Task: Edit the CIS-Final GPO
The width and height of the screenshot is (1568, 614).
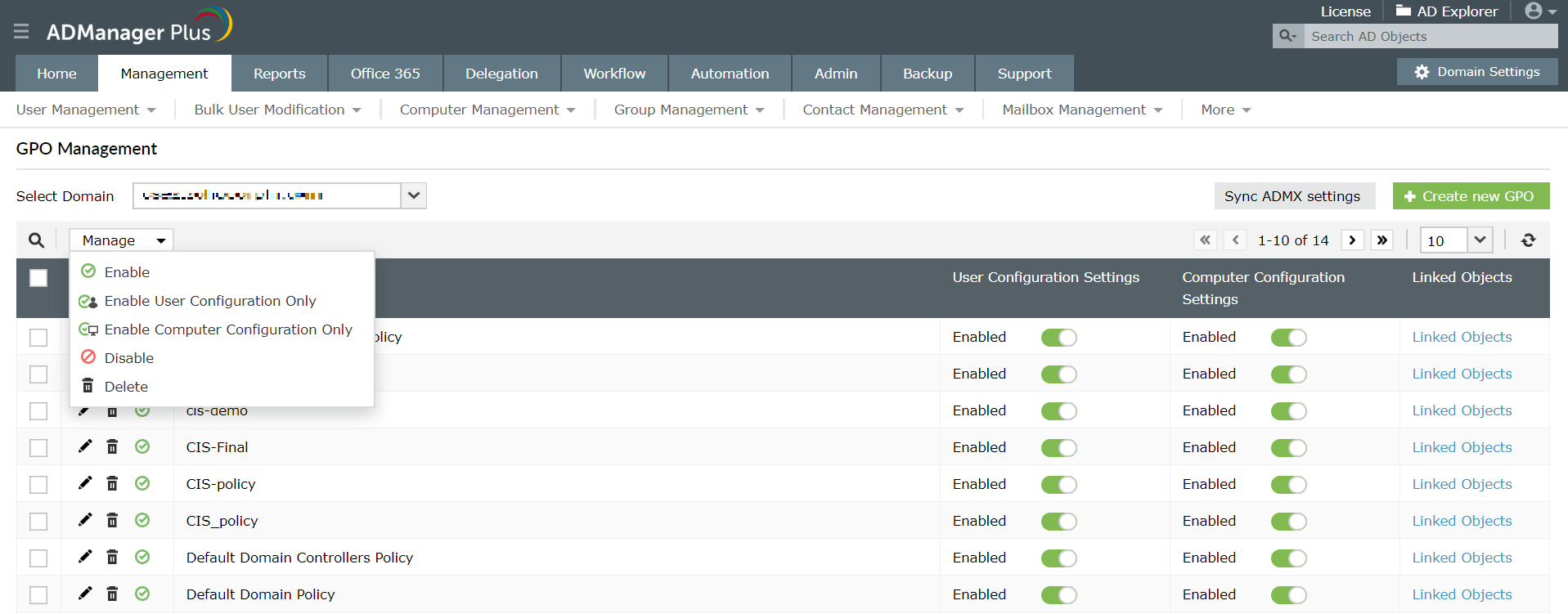Action: 85,446
